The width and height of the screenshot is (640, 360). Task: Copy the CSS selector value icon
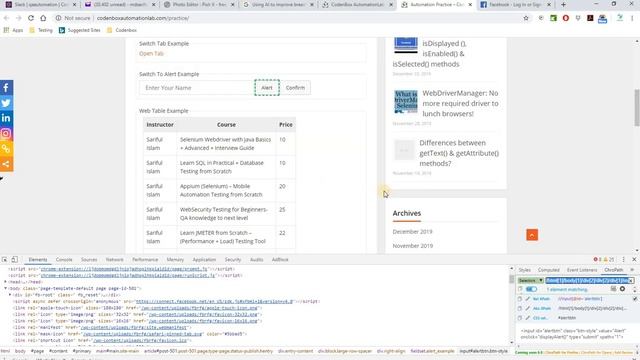520,318
